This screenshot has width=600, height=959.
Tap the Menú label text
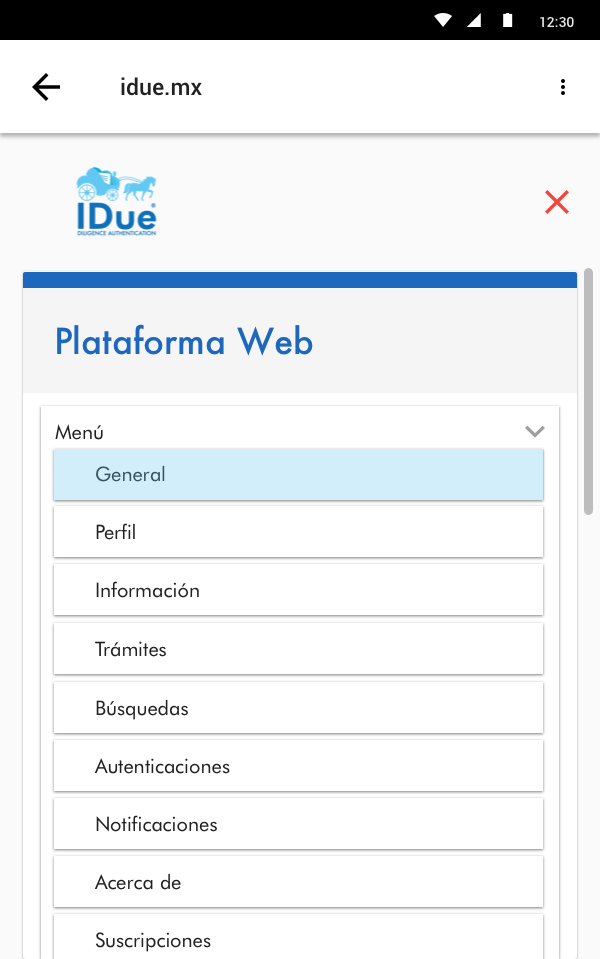click(x=80, y=432)
